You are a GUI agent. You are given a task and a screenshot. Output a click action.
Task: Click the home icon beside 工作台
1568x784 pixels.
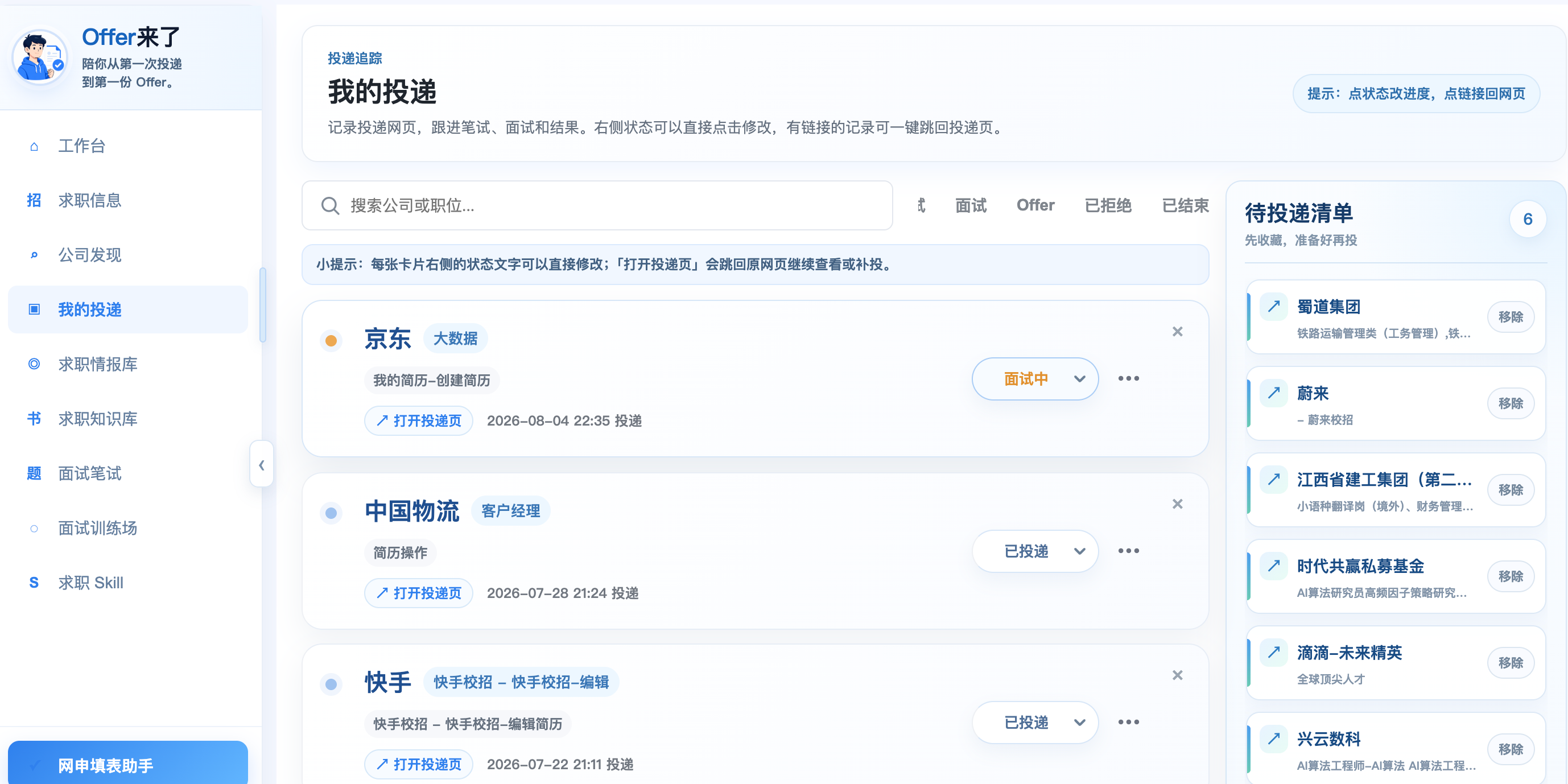(x=34, y=146)
